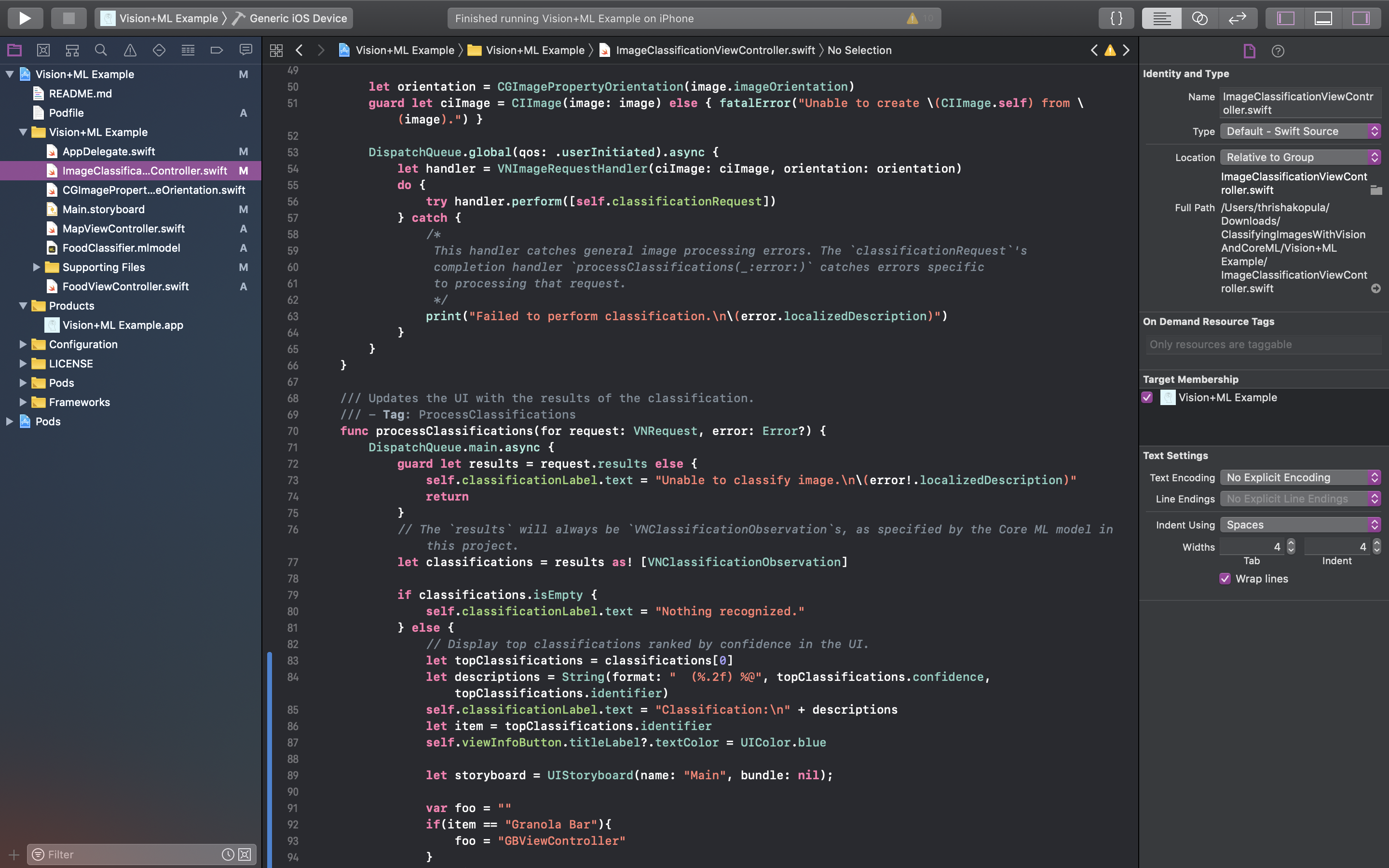Open the Breakpoint navigator
The height and width of the screenshot is (868, 1389).
point(217,51)
